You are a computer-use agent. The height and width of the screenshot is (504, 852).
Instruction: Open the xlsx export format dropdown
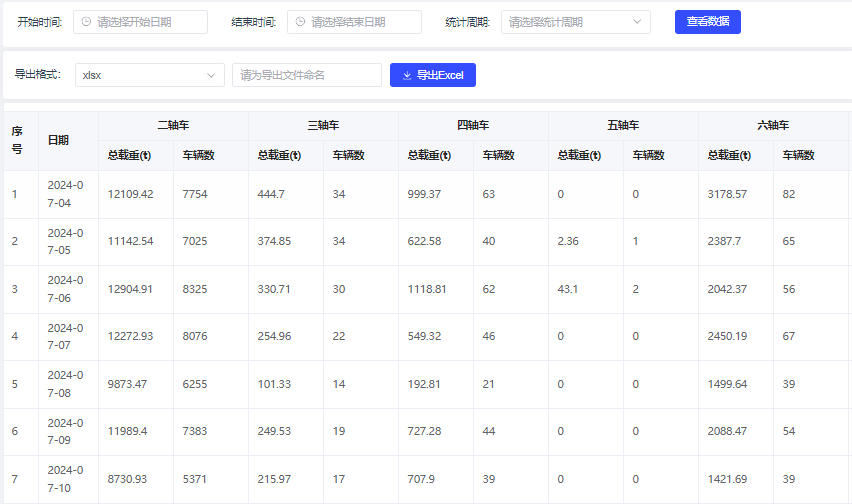coord(150,75)
